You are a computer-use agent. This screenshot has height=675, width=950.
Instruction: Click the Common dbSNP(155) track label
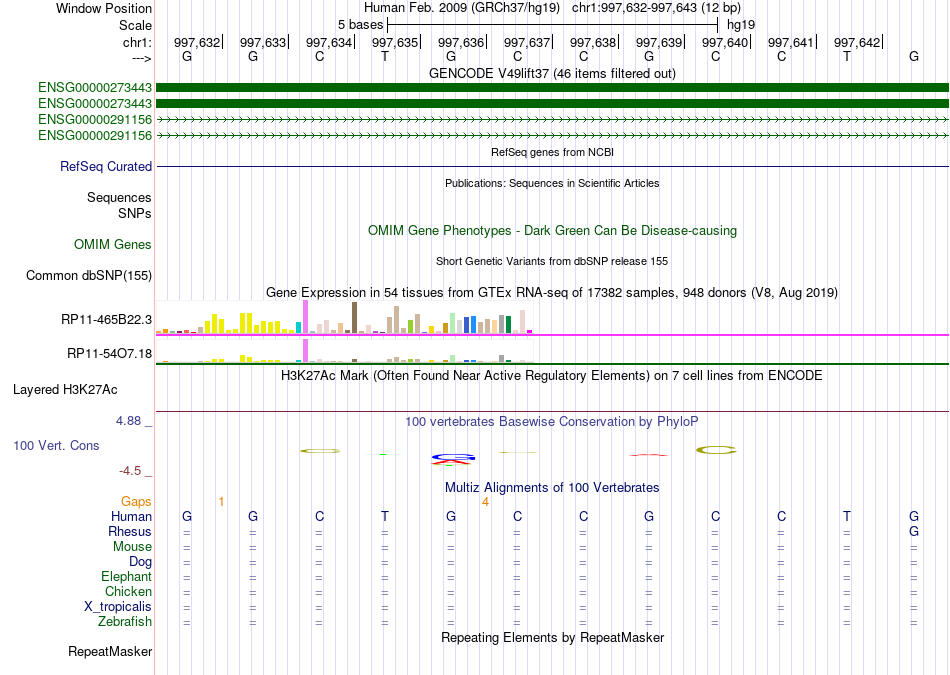point(88,276)
